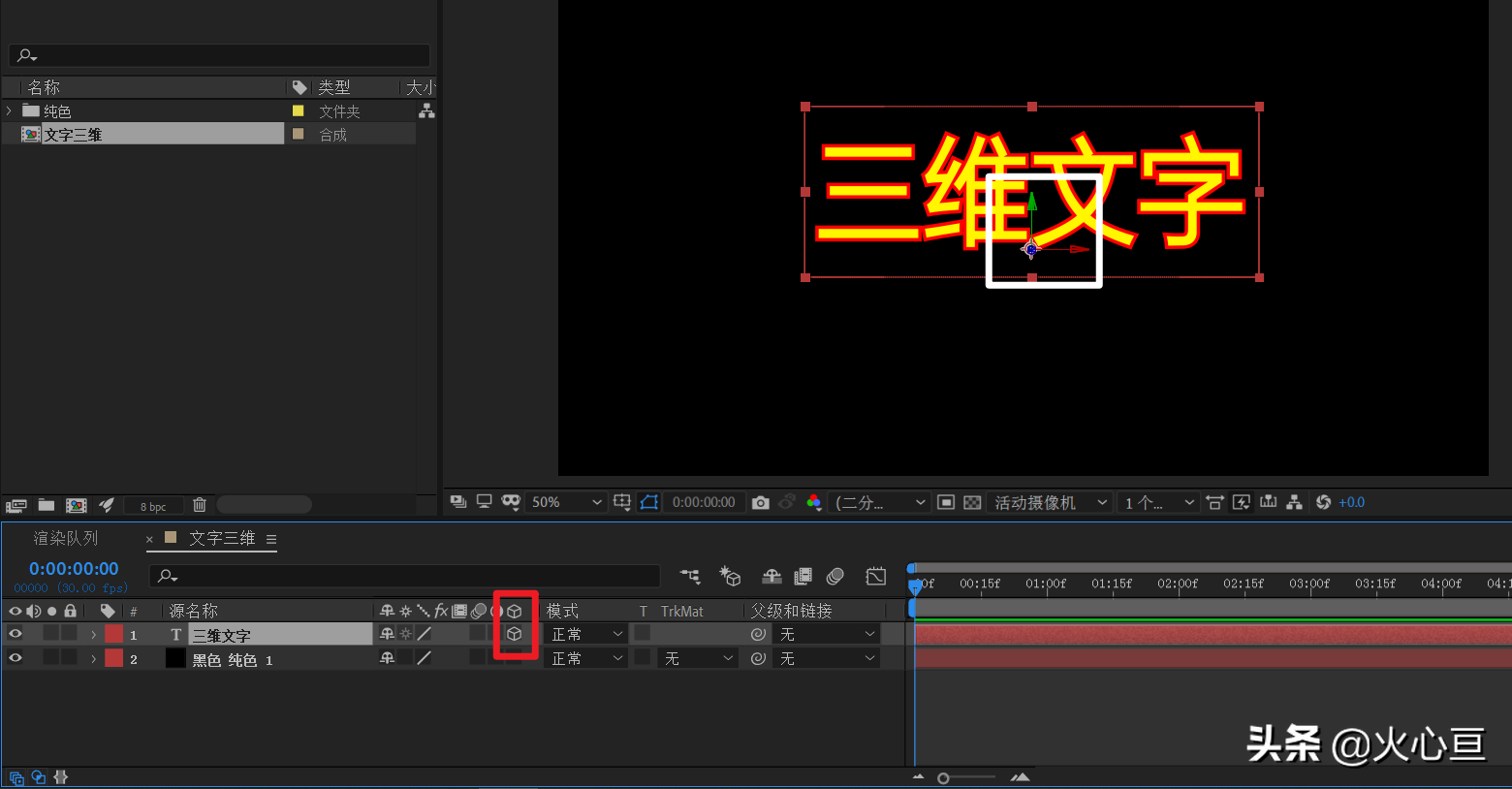Toggle quality switch for 三维文字 layer
1512x789 pixels.
[x=425, y=634]
